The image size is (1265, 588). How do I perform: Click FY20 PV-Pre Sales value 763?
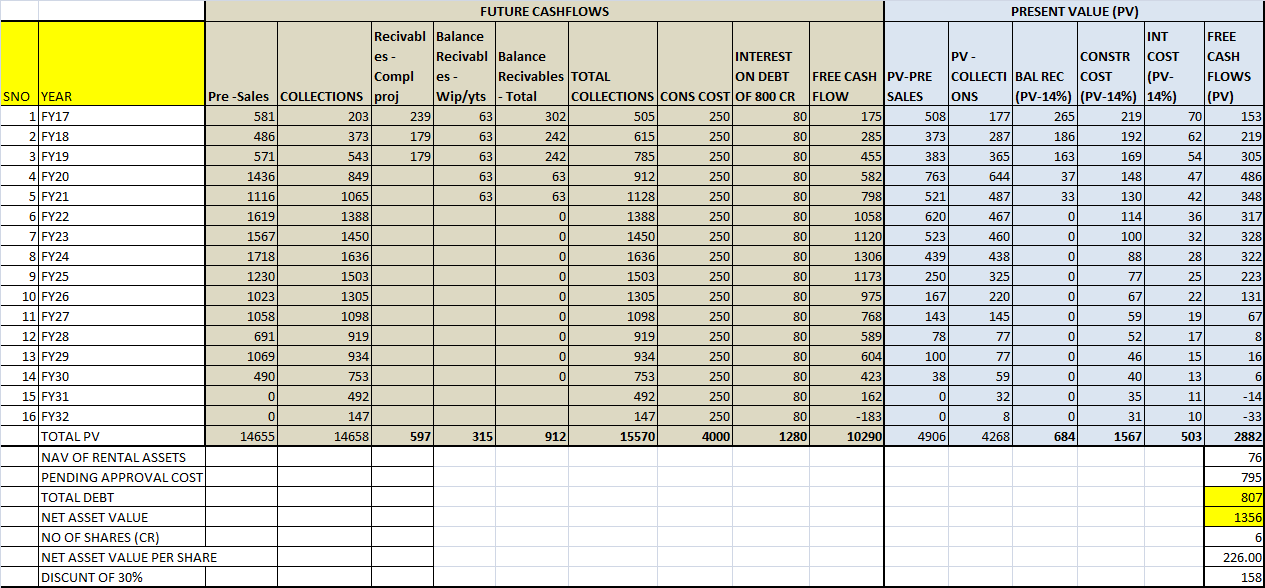click(916, 176)
